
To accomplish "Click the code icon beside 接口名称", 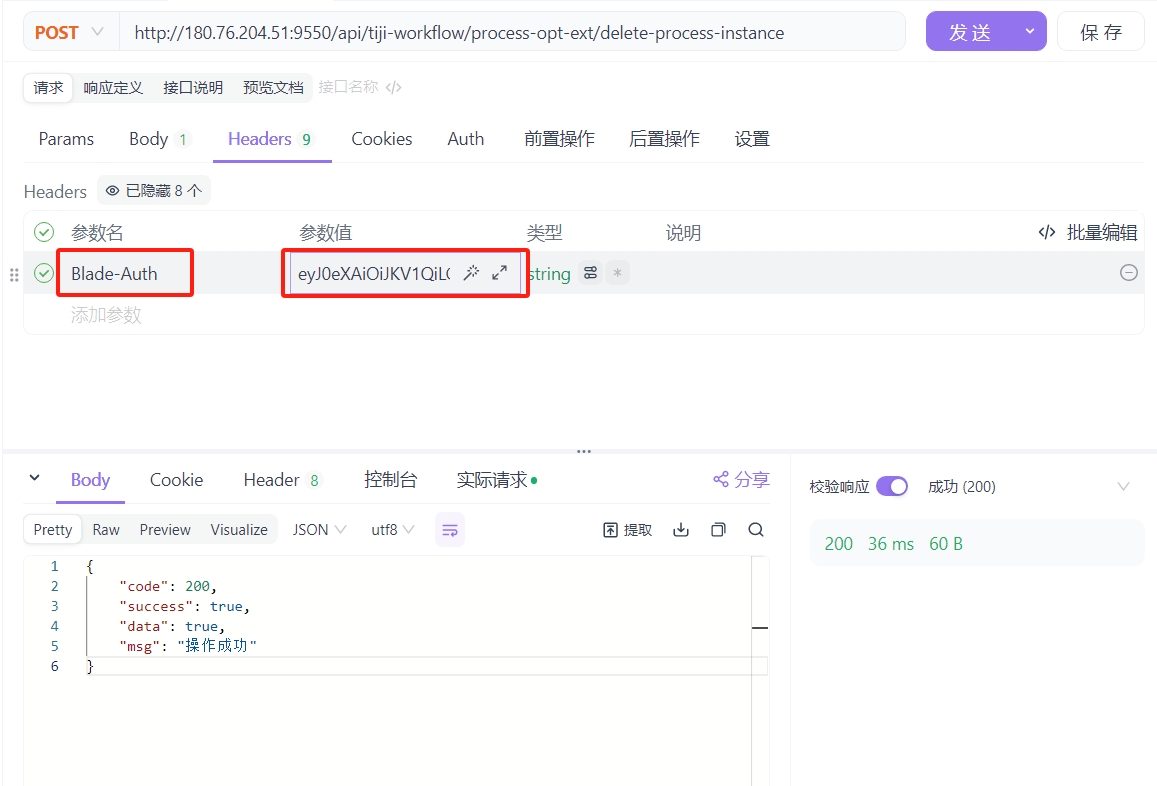I will coord(393,88).
